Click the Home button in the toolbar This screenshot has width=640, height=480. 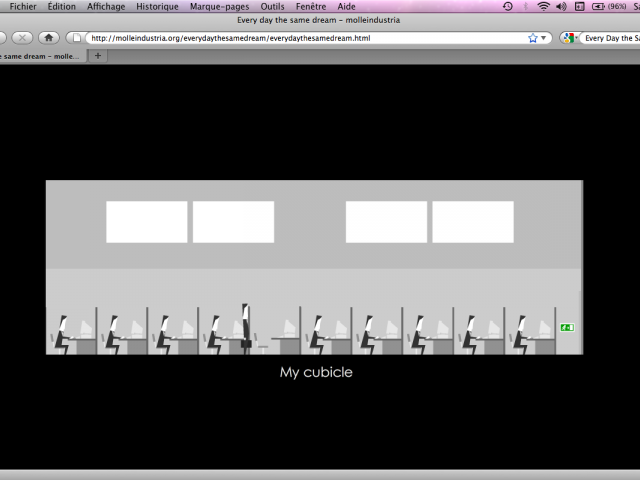pos(48,38)
